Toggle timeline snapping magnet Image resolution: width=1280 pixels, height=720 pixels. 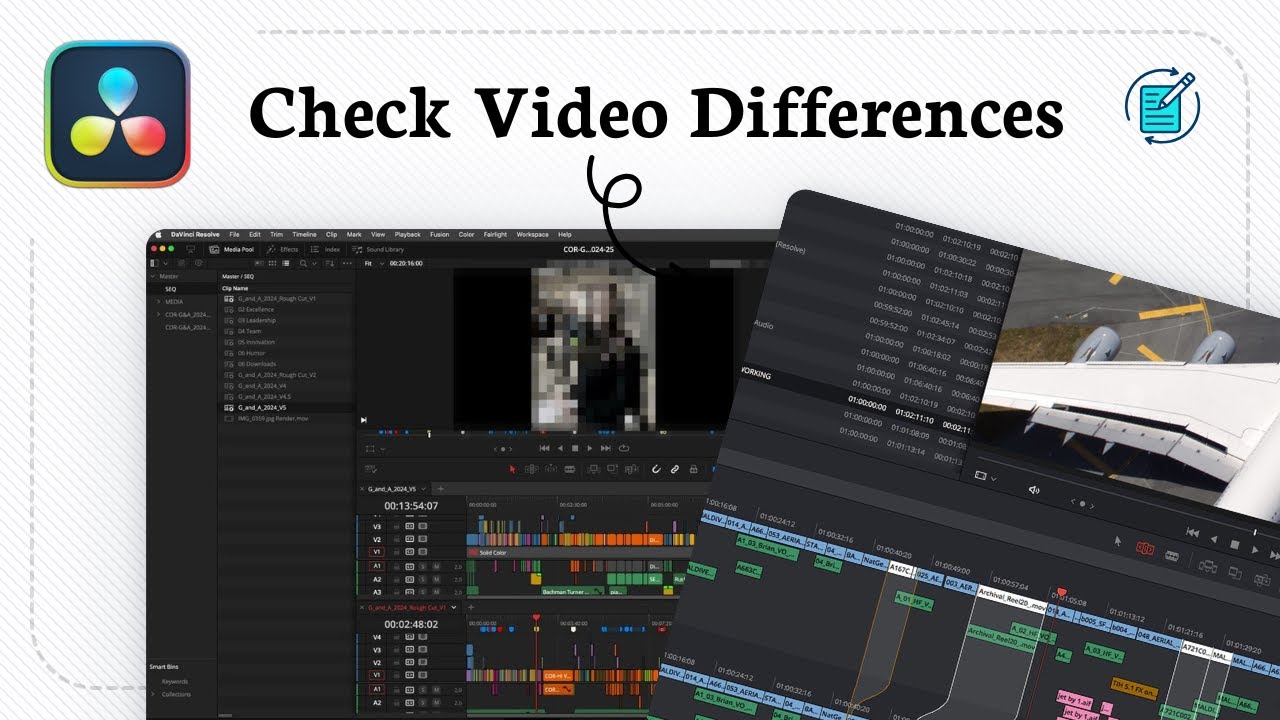[x=656, y=469]
